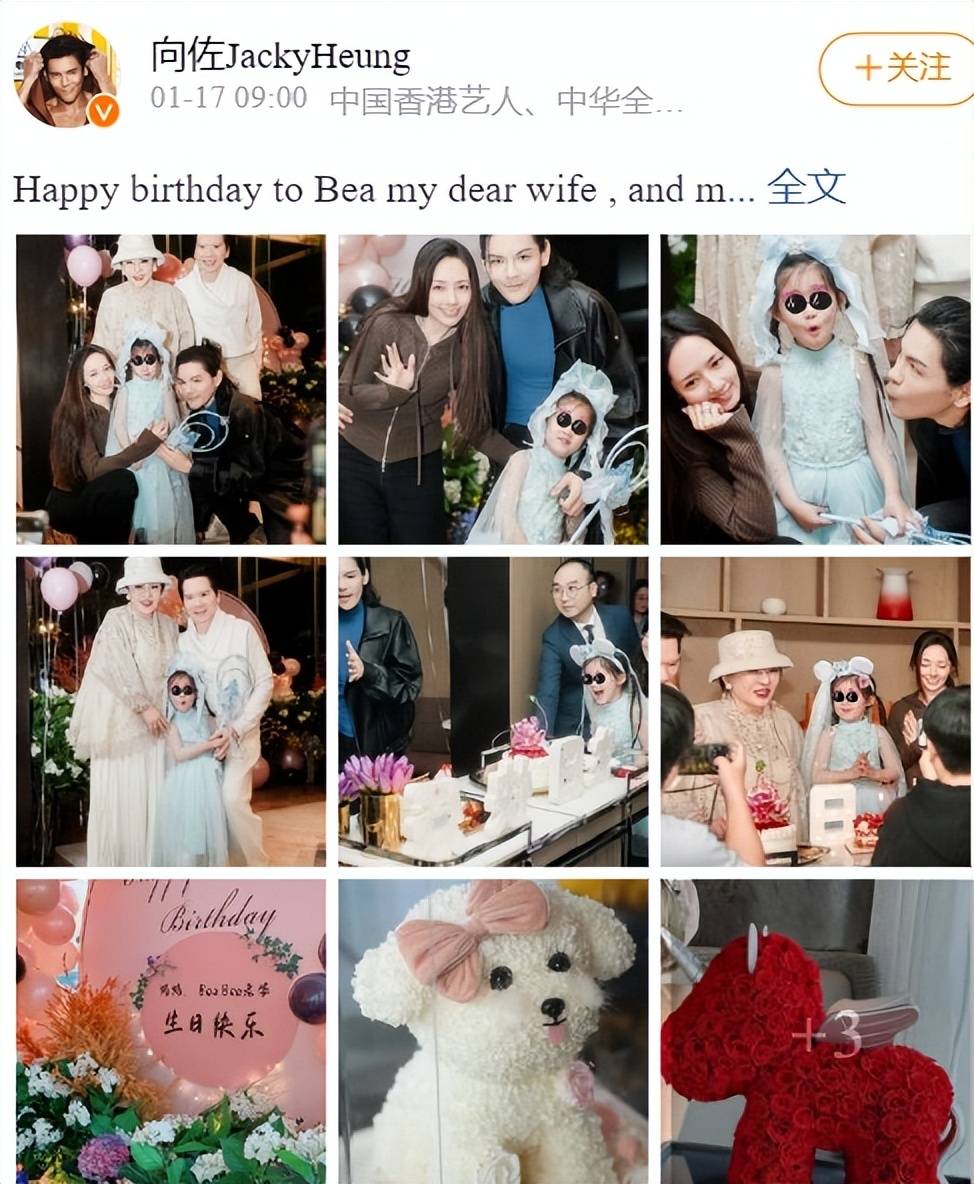974x1184 pixels.
Task: Follow the account with +关注 button
Action: coord(897,68)
